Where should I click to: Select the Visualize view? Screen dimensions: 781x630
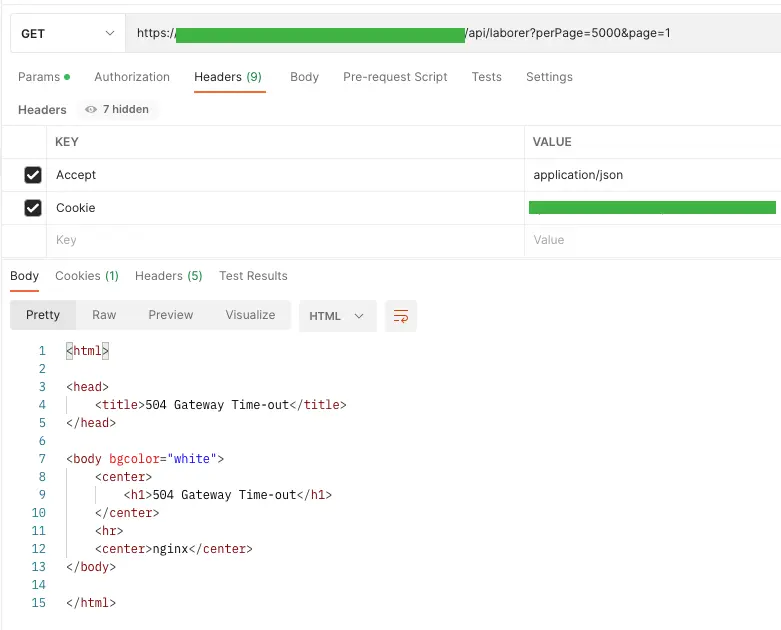pos(250,315)
